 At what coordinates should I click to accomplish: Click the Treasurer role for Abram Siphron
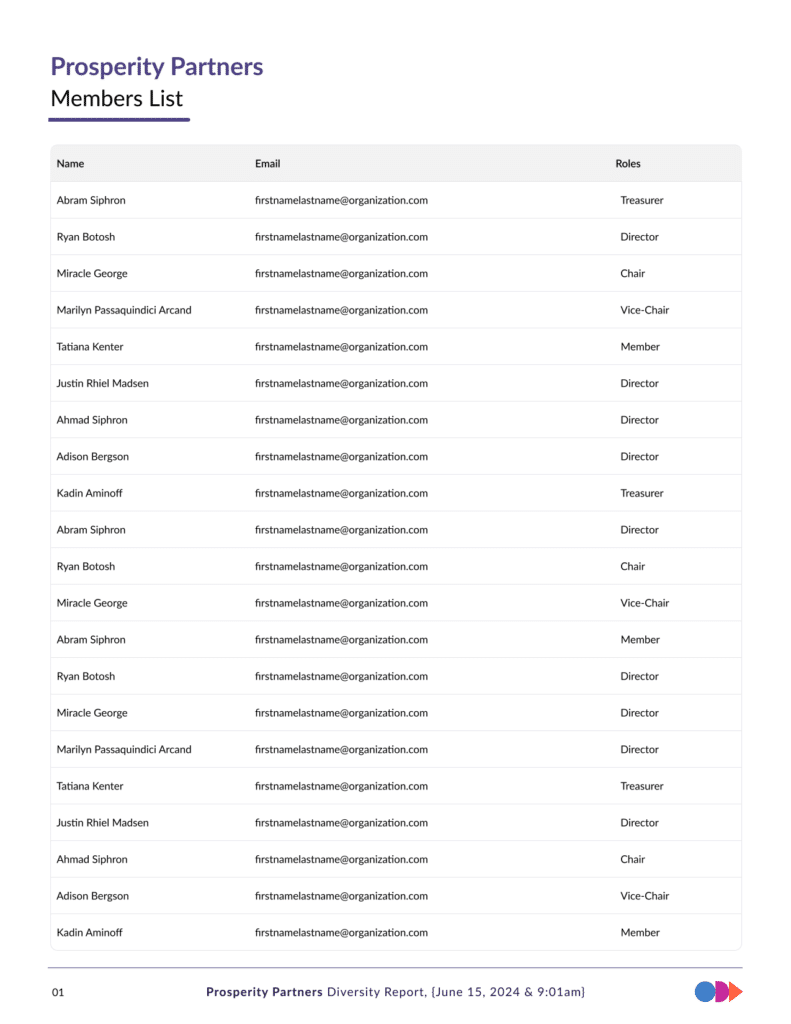click(x=641, y=200)
